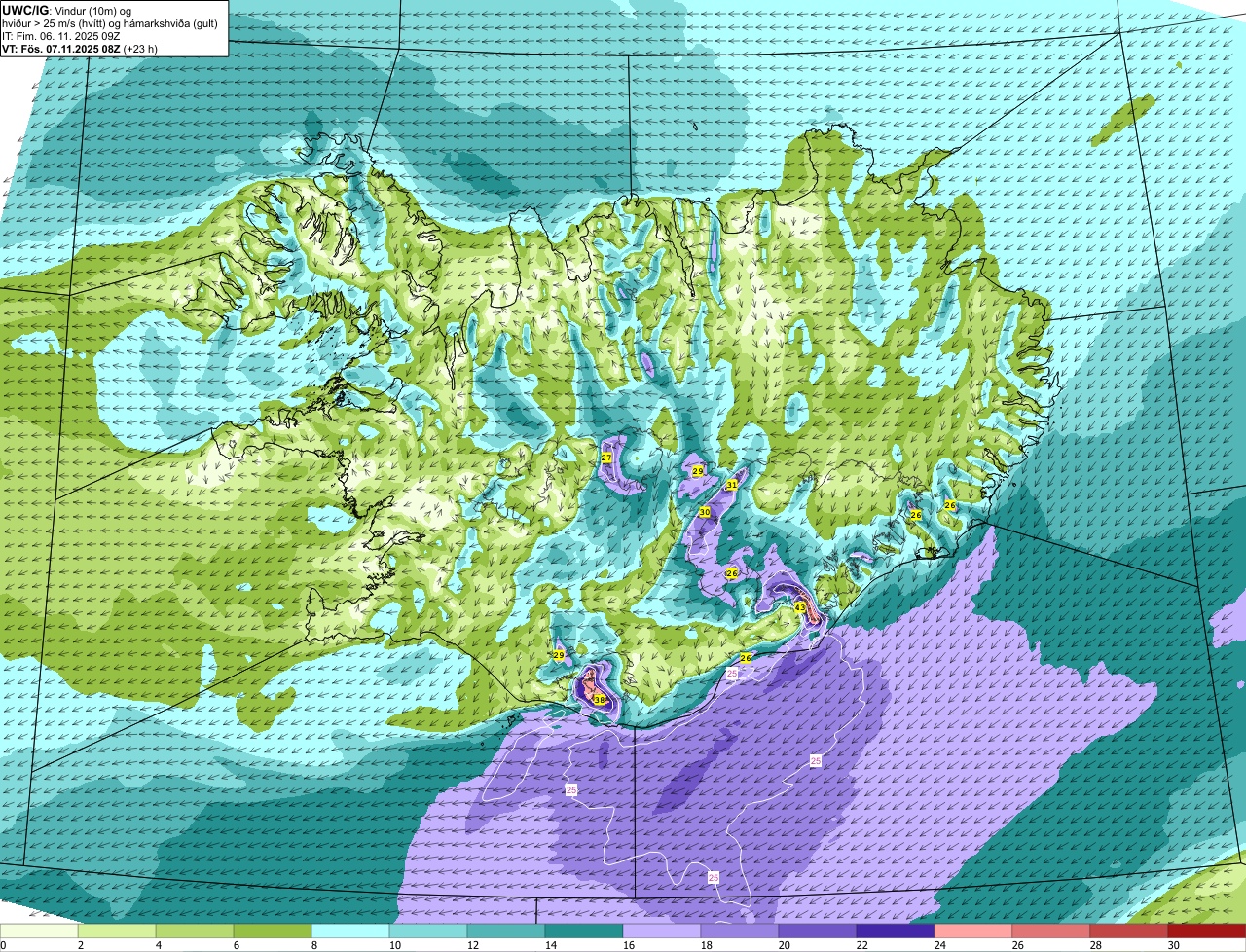Click the title line 'UWC/IG: Vindur (10m) og'
Screen dimensions: 1246x952
tap(66, 10)
